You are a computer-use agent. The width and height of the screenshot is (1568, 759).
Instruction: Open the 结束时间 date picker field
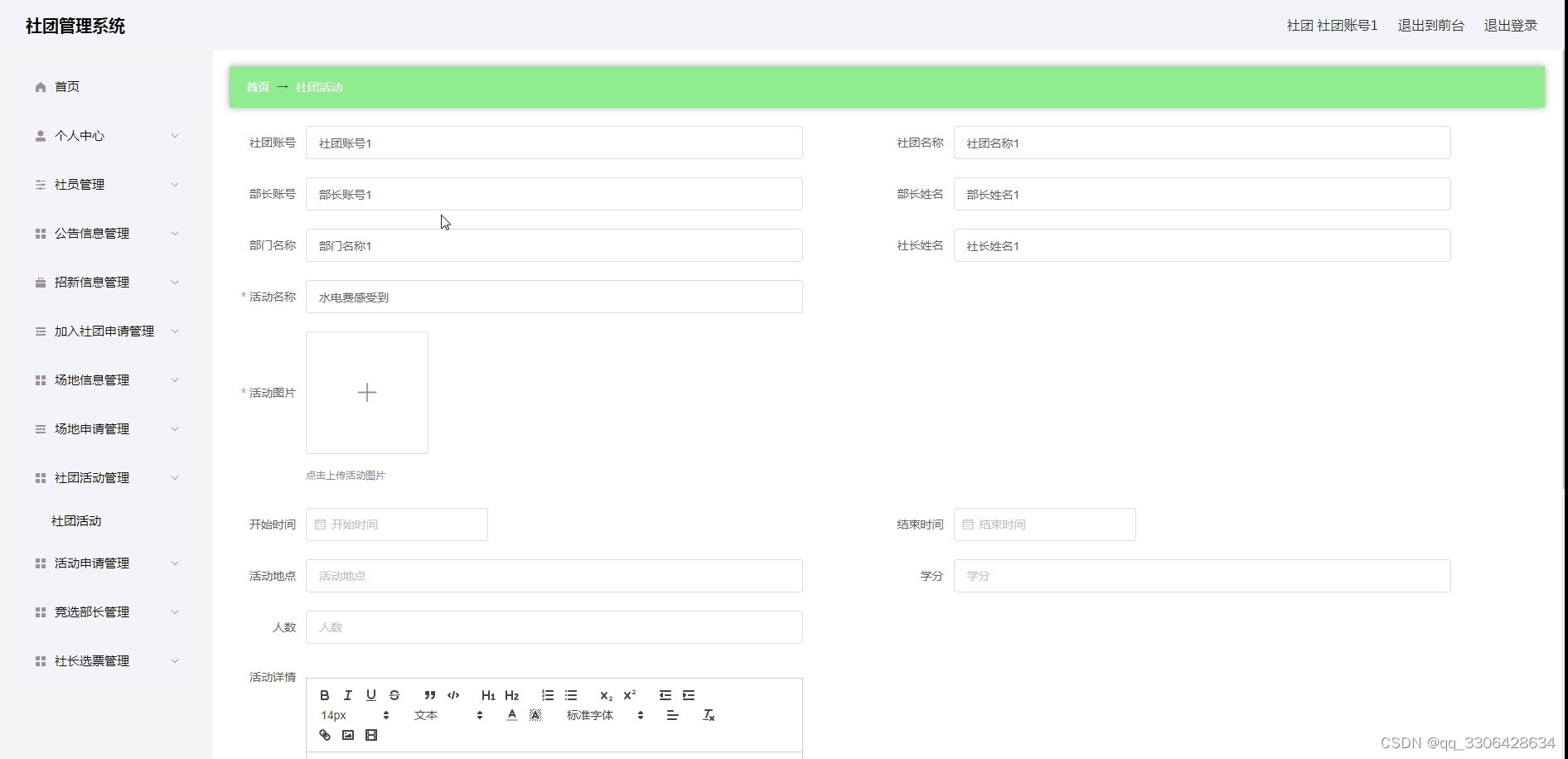point(1044,525)
